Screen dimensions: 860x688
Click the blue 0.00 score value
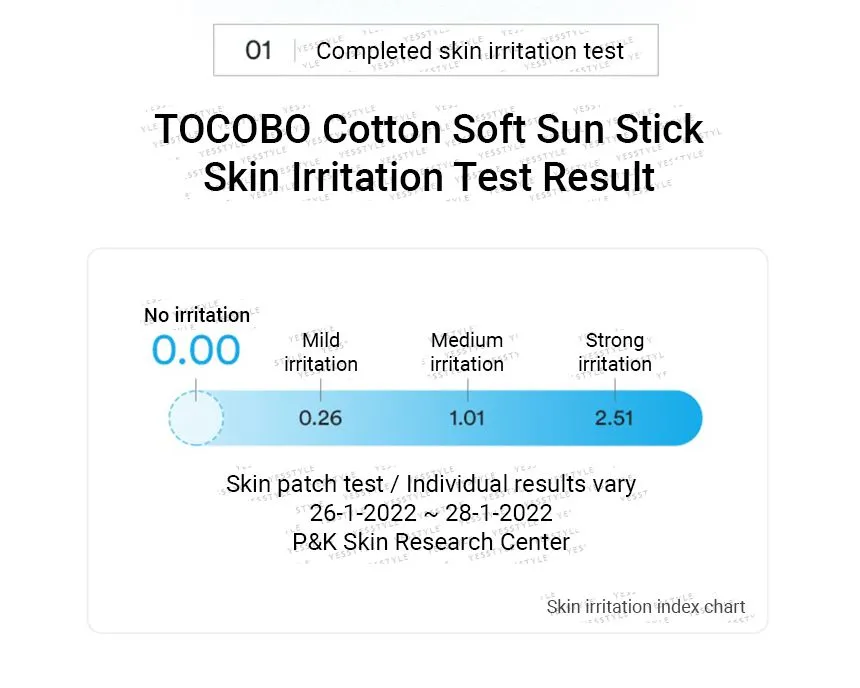pyautogui.click(x=196, y=351)
